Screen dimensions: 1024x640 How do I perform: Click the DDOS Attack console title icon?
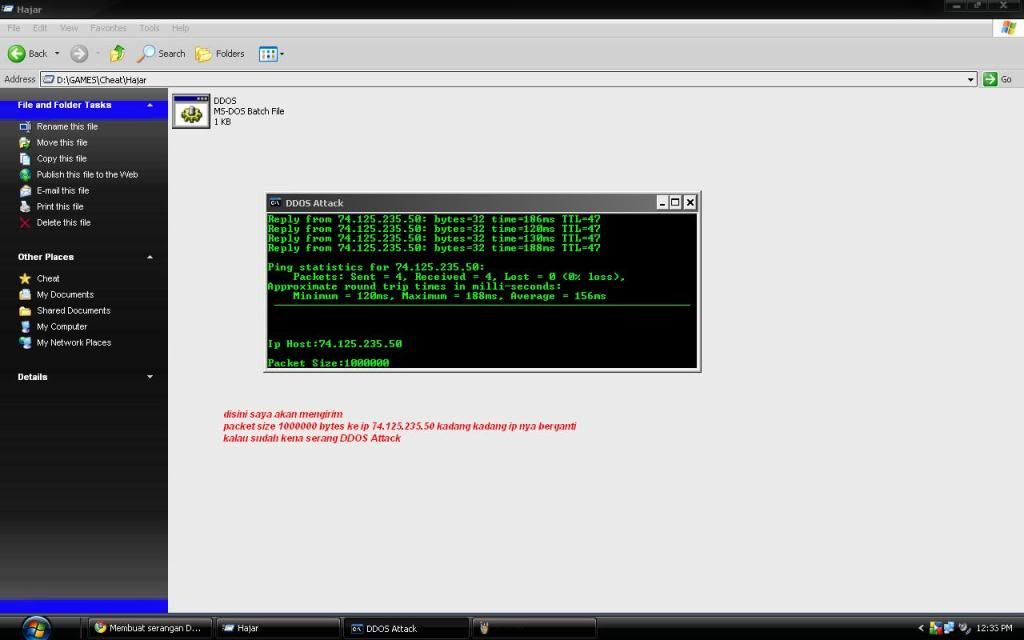[x=275, y=202]
